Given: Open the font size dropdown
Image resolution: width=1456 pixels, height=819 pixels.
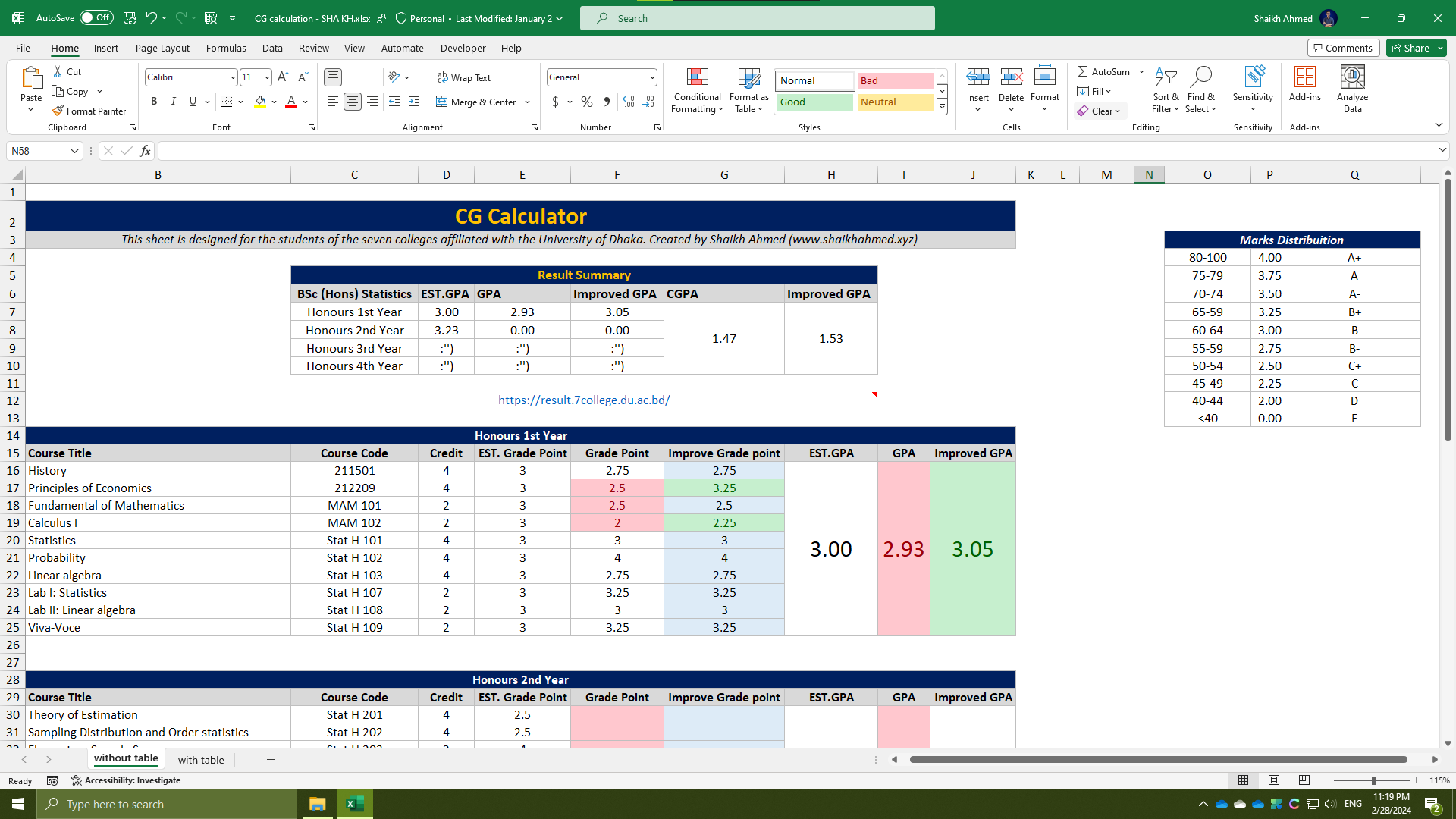Looking at the screenshot, I should [267, 77].
